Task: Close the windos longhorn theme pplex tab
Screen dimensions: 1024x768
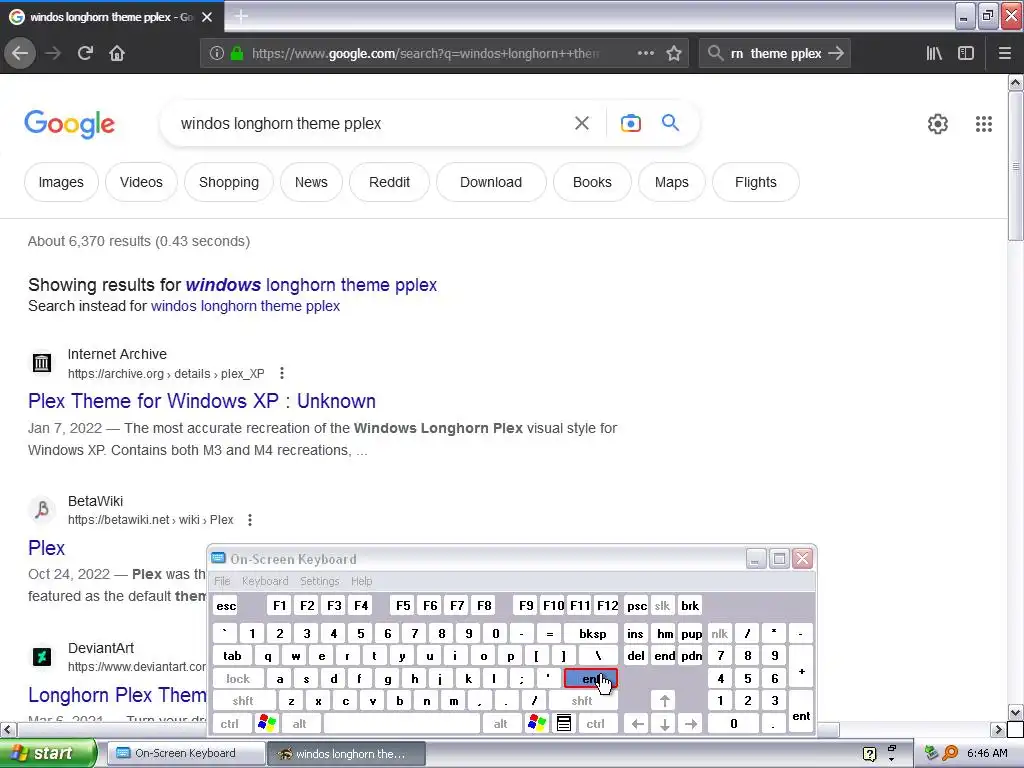Action: (x=207, y=17)
